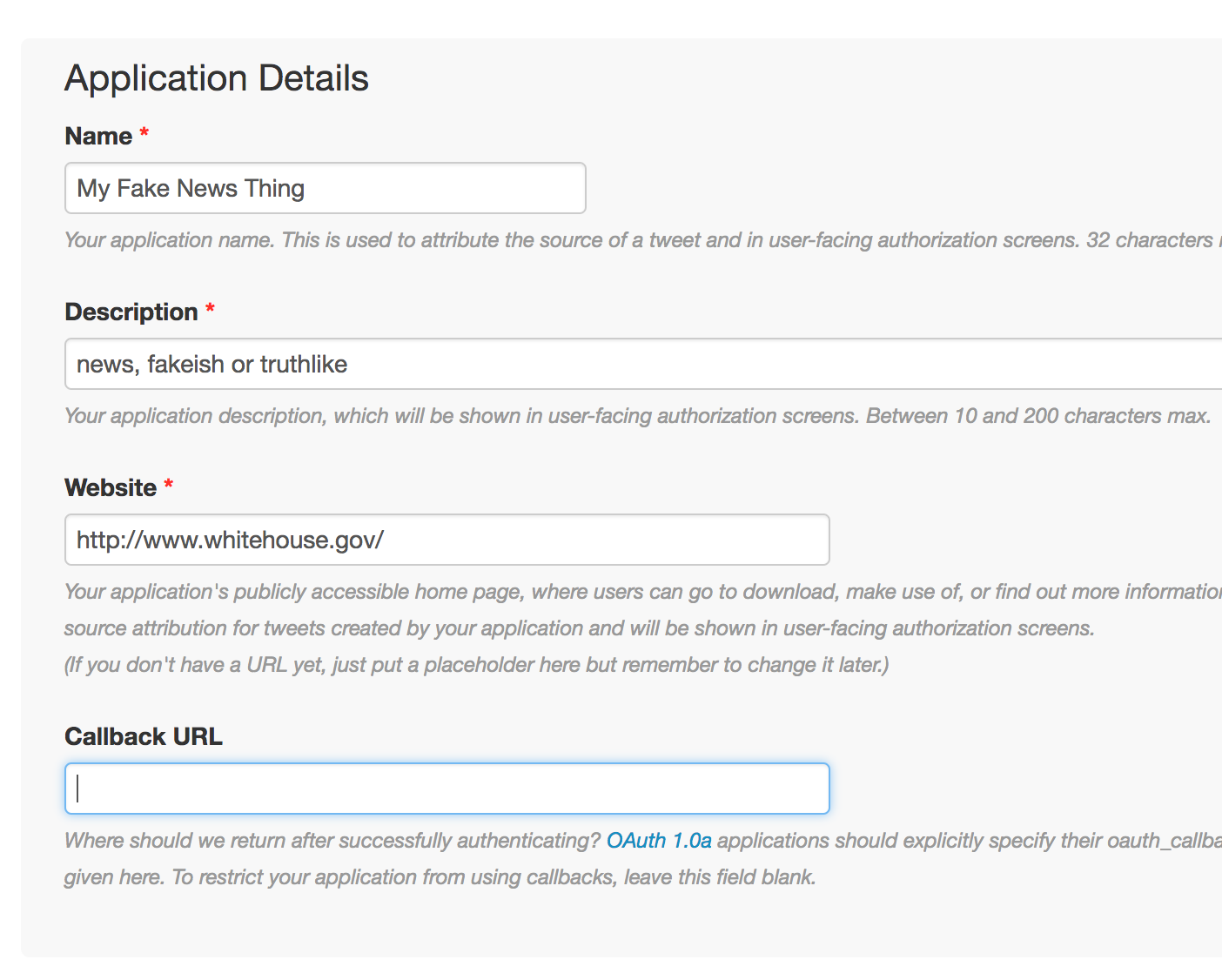Select the Website URL field
Image resolution: width=1222 pixels, height=980 pixels.
(447, 540)
